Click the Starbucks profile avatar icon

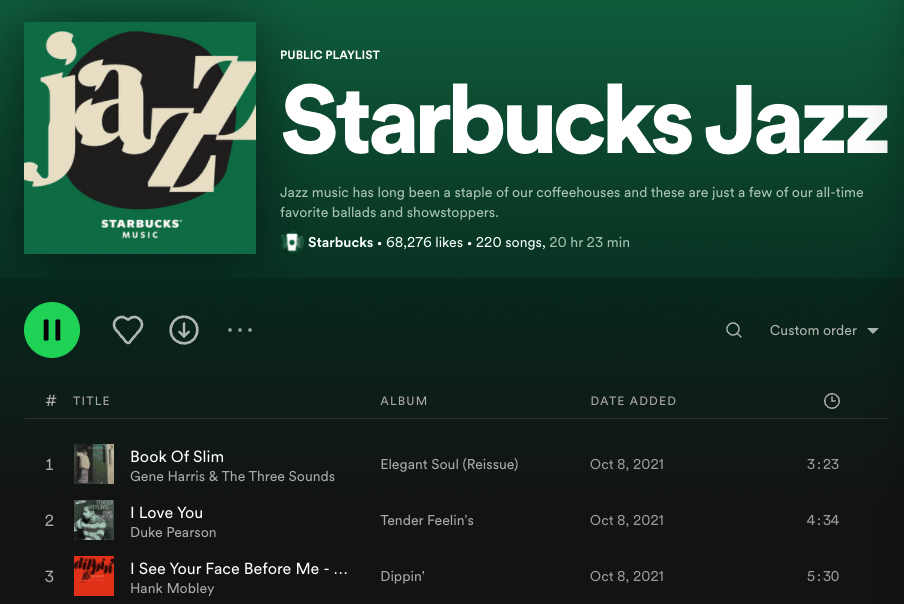292,242
